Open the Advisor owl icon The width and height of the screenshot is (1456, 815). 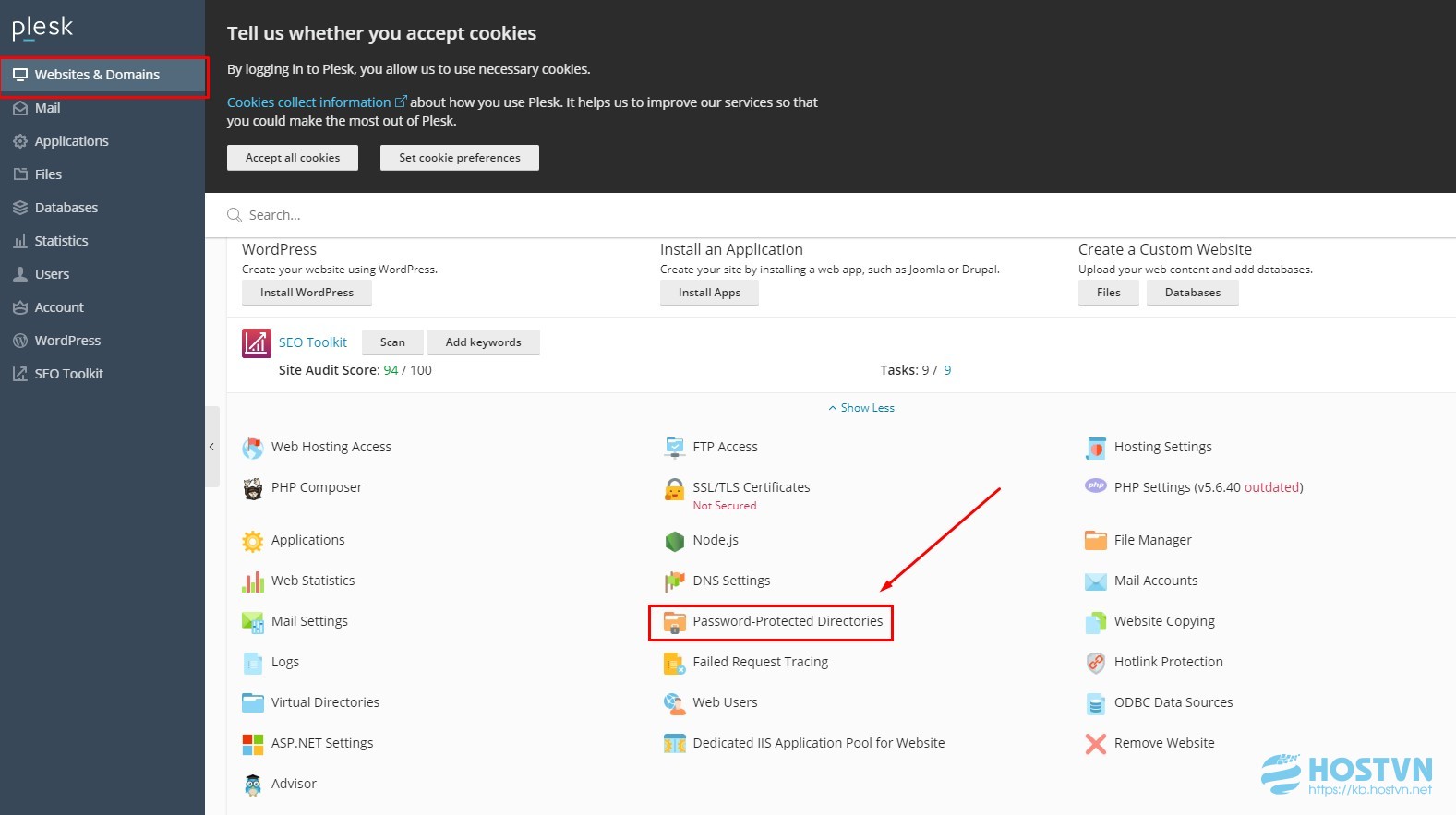coord(252,785)
